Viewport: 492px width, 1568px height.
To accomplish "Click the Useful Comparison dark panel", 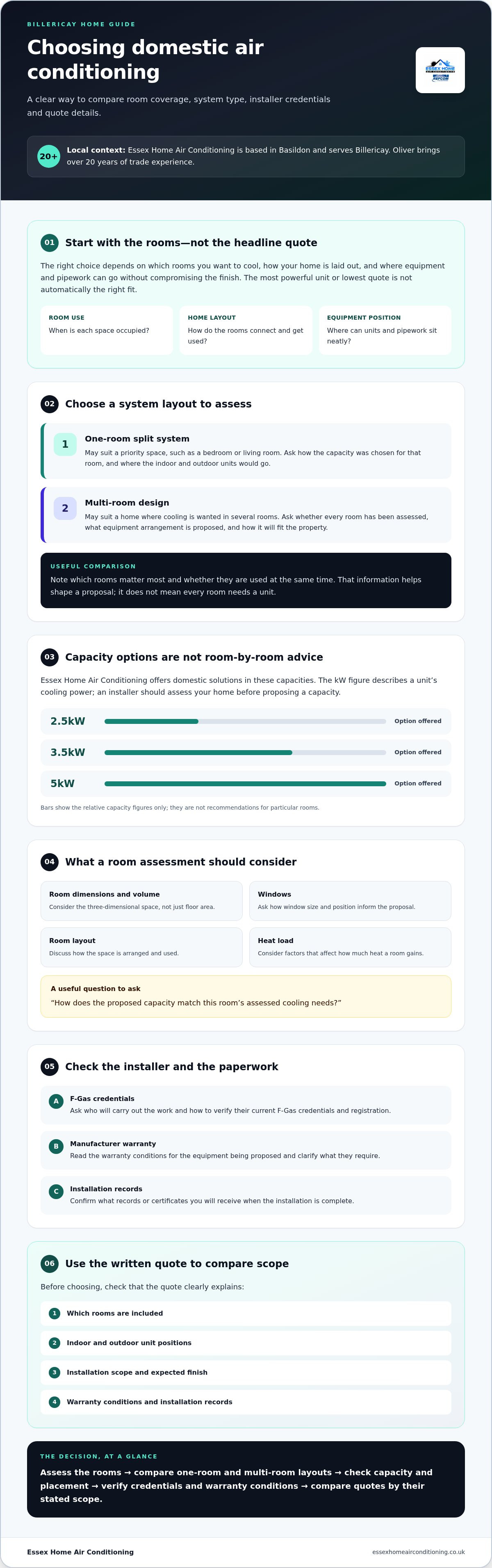I will (x=246, y=580).
